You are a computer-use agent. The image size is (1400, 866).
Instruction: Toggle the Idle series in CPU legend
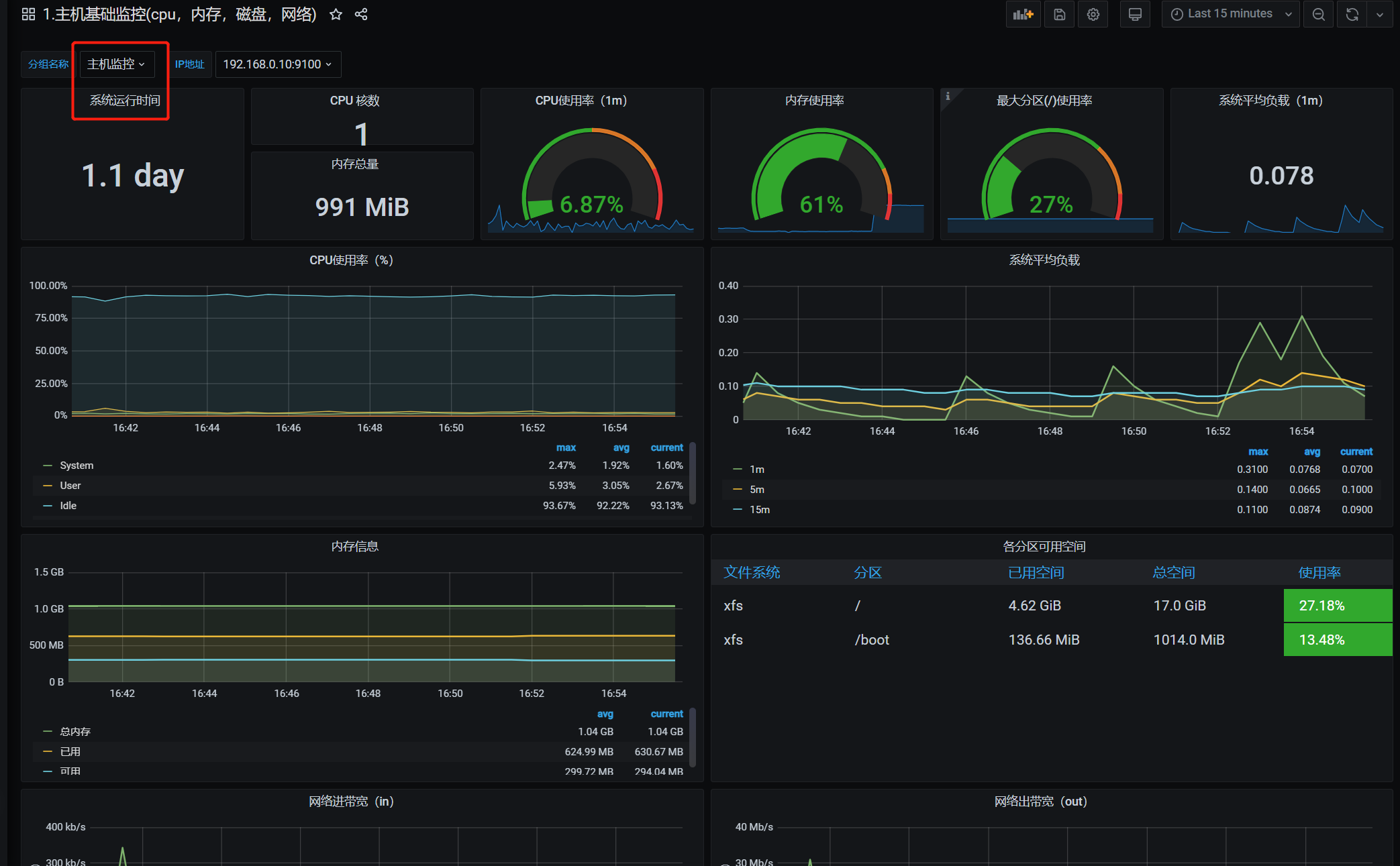(68, 506)
